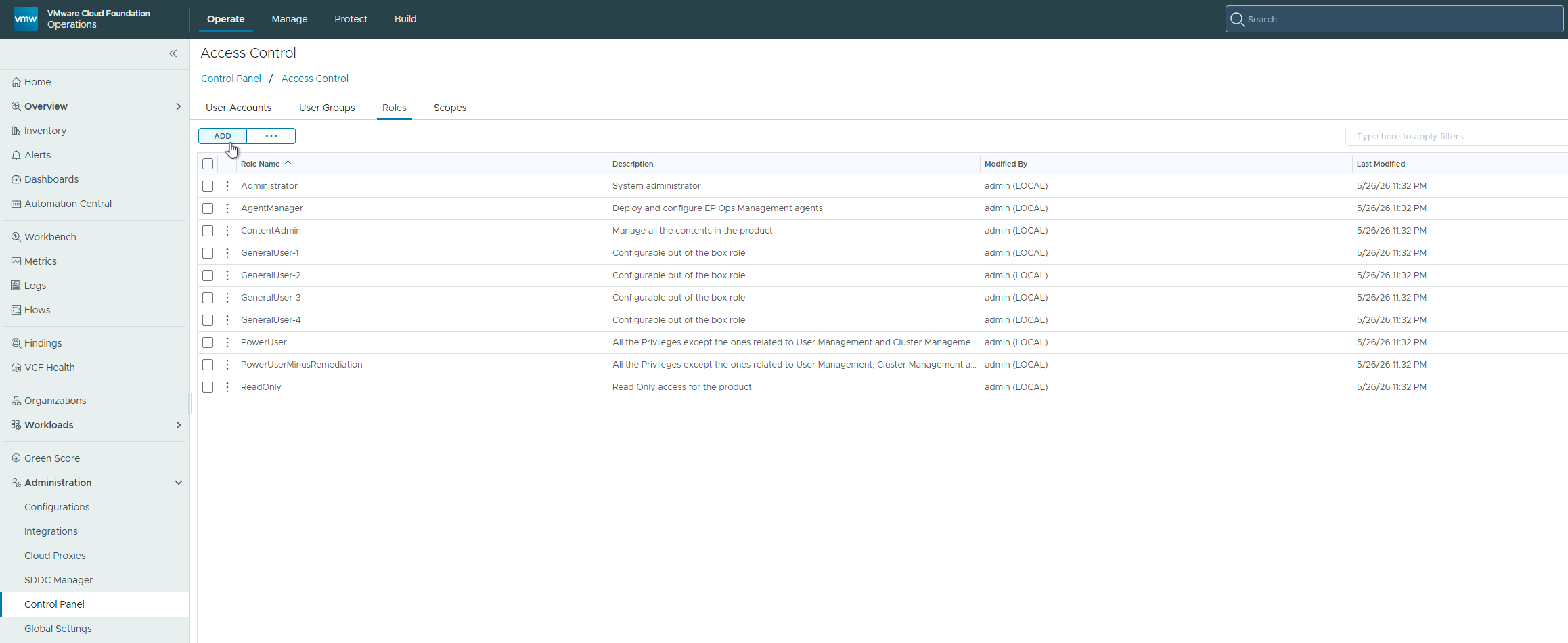
Task: Collapse the sidebar with double-chevron icon
Action: tap(173, 53)
